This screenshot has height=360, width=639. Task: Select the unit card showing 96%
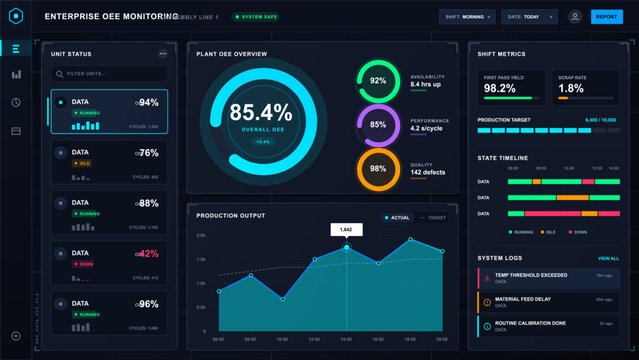tap(109, 313)
